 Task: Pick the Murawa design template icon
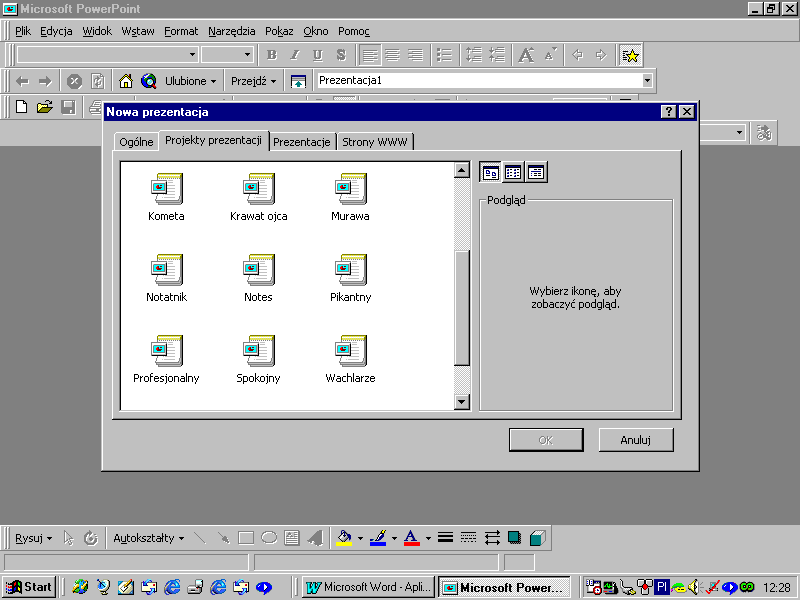pos(350,188)
